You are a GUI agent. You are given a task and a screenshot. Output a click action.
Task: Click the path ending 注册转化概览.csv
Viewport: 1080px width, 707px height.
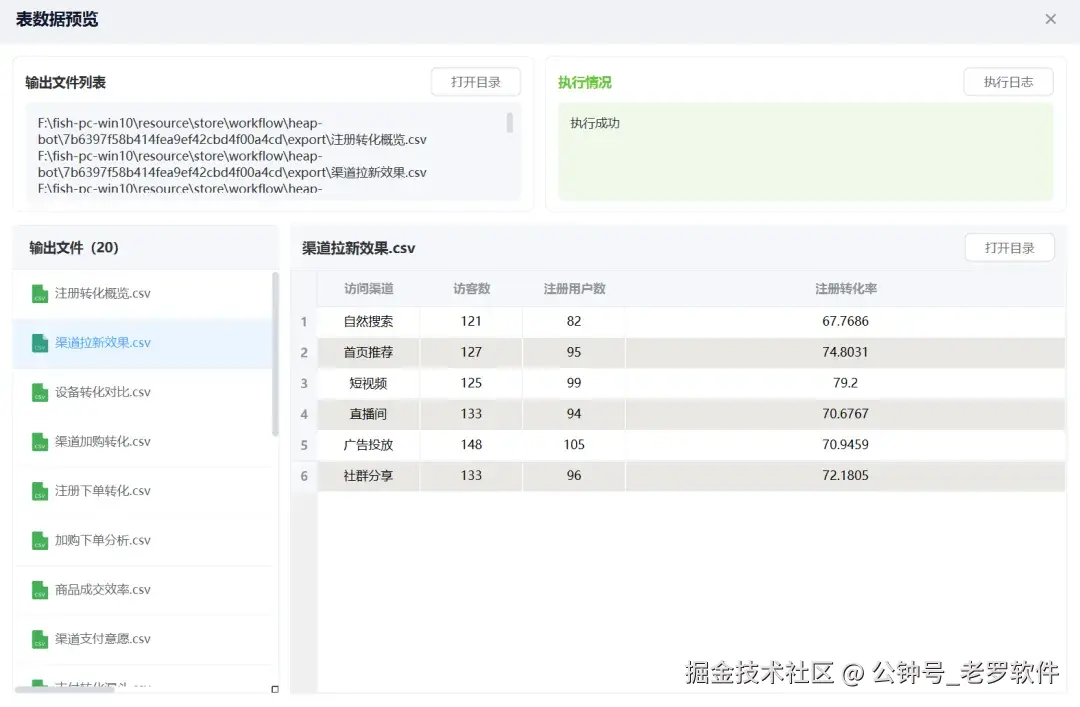pyautogui.click(x=232, y=132)
